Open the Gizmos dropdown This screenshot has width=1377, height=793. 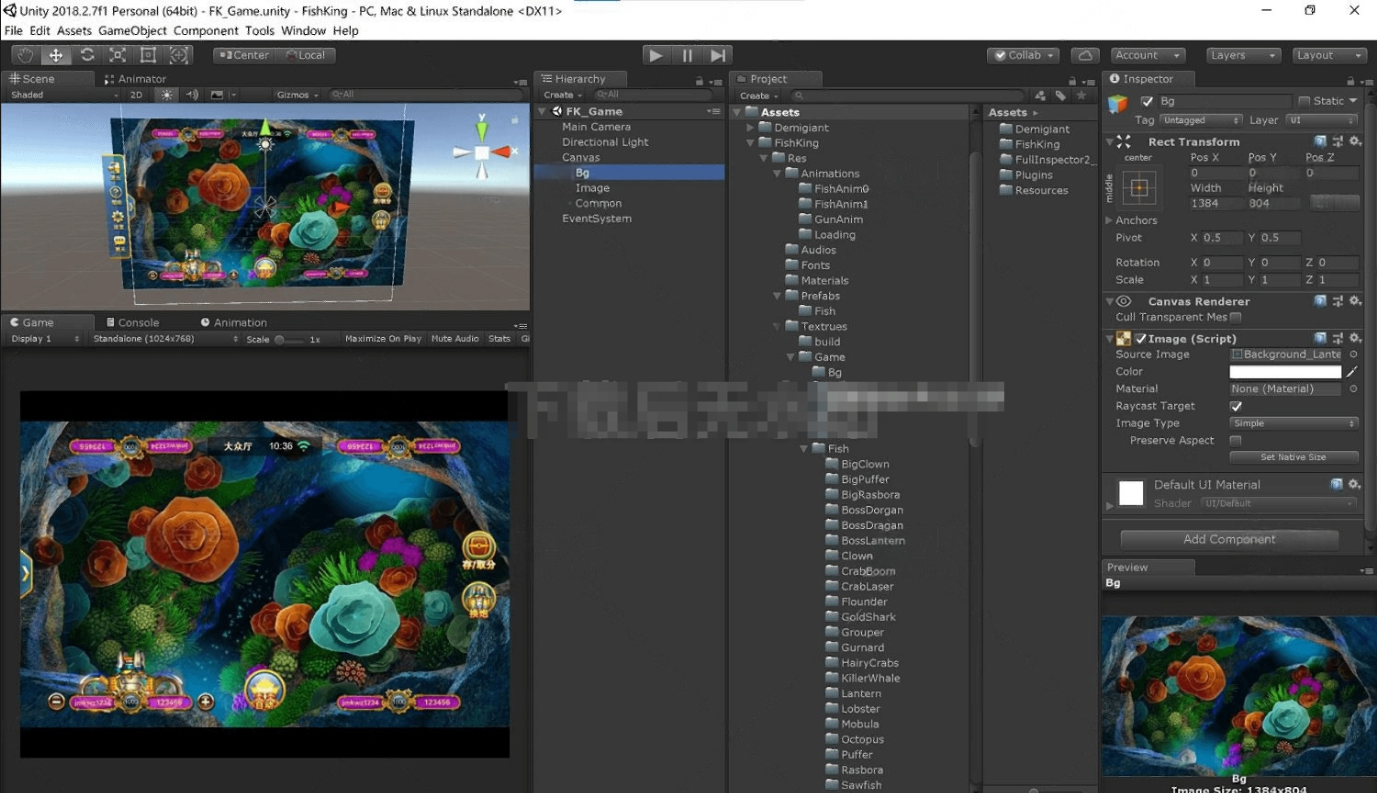pos(297,95)
